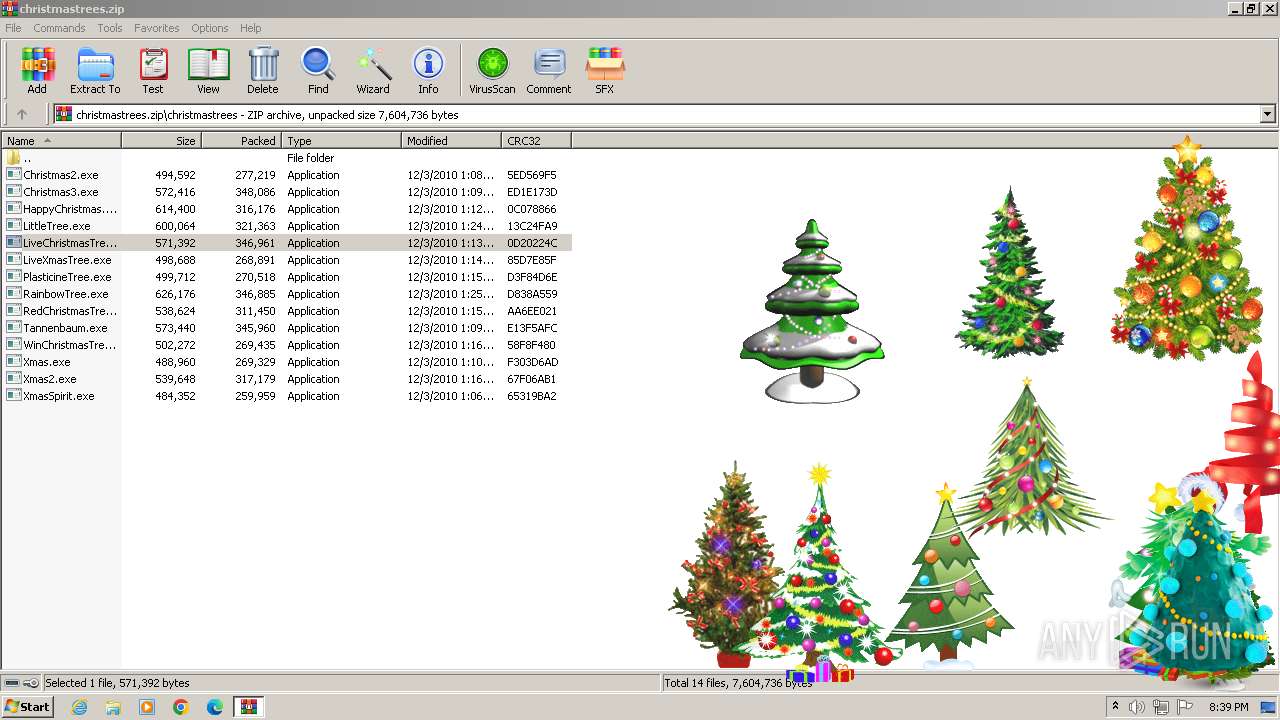Click the action center flag icon

[x=1185, y=707]
